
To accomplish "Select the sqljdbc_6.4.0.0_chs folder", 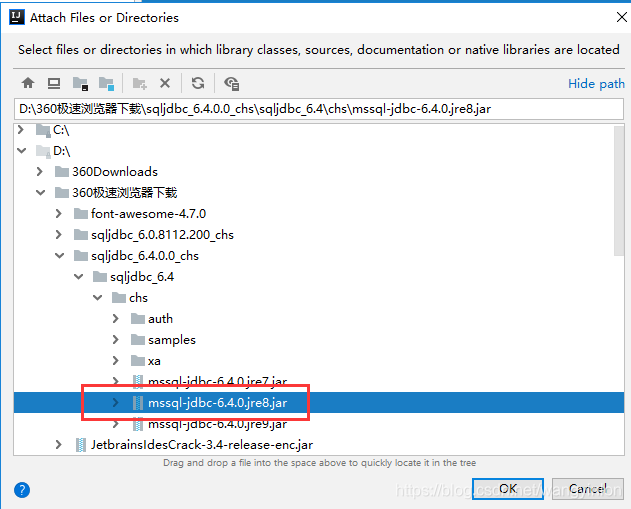I will (x=319, y=256).
